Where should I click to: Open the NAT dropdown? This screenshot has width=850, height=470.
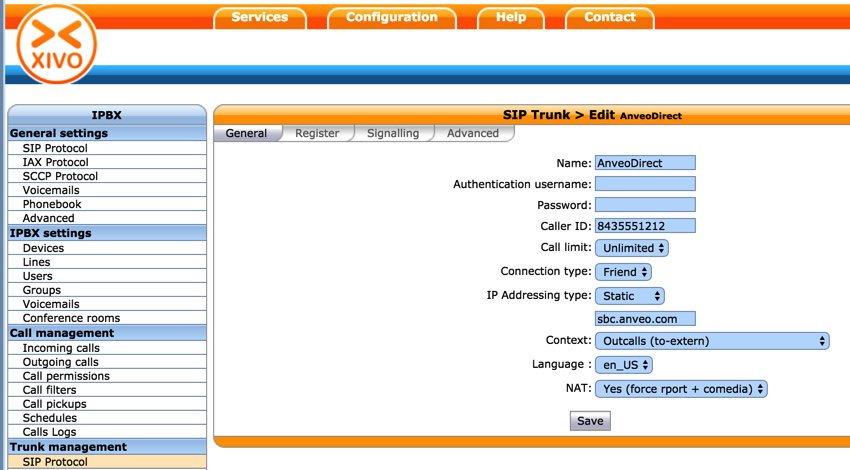pyautogui.click(x=681, y=389)
